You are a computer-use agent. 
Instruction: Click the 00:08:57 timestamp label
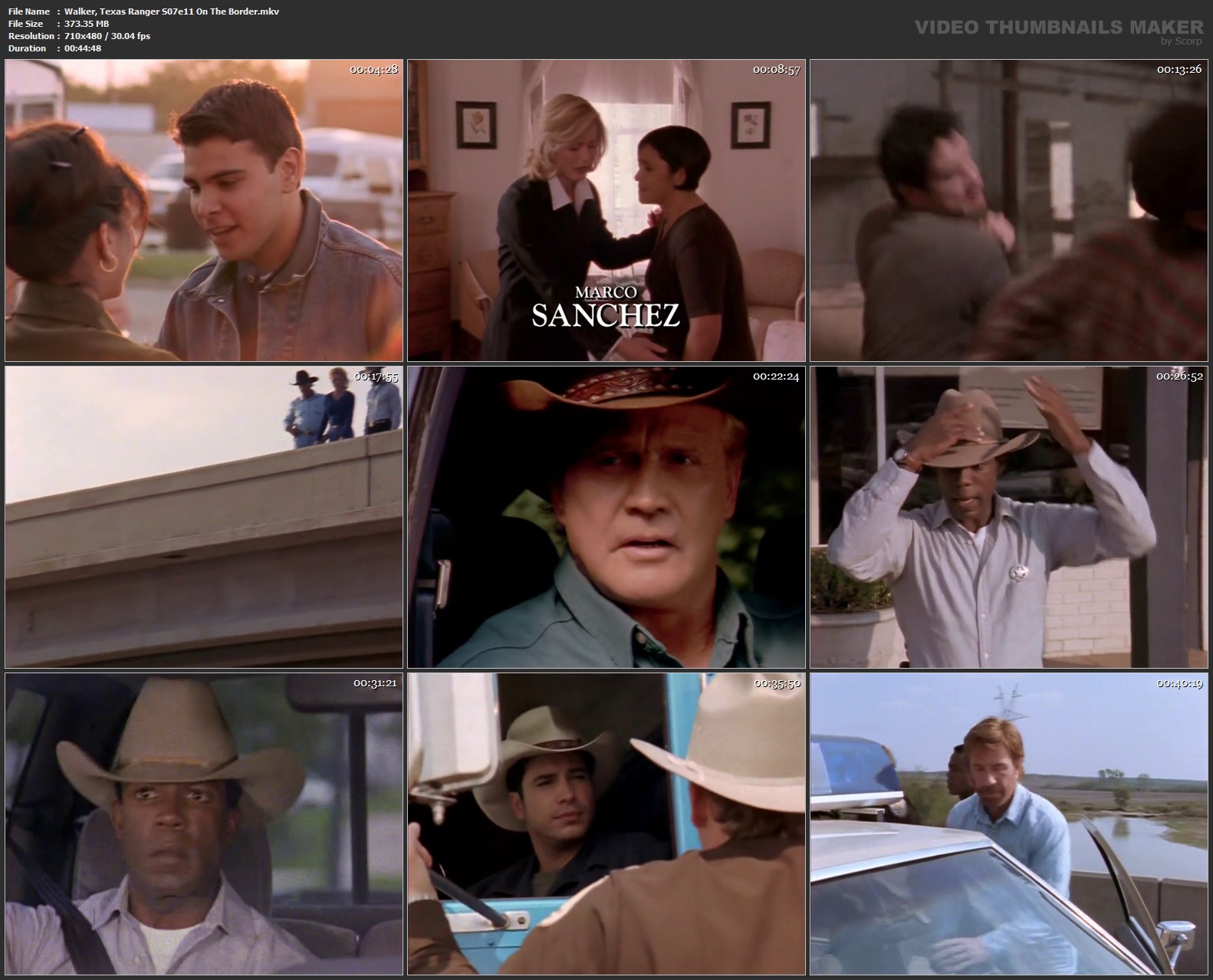click(x=776, y=70)
